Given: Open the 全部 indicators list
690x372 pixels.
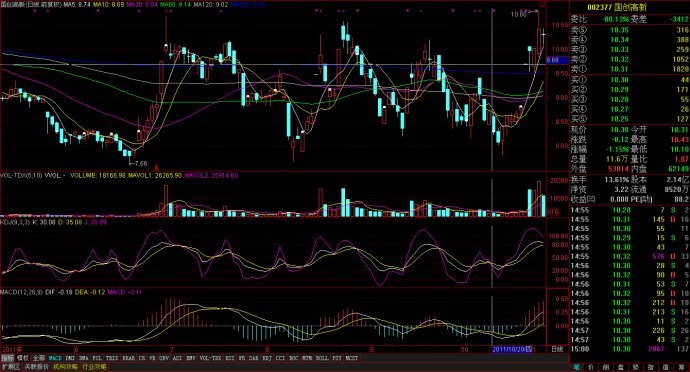Looking at the screenshot, I should tap(39, 358).
